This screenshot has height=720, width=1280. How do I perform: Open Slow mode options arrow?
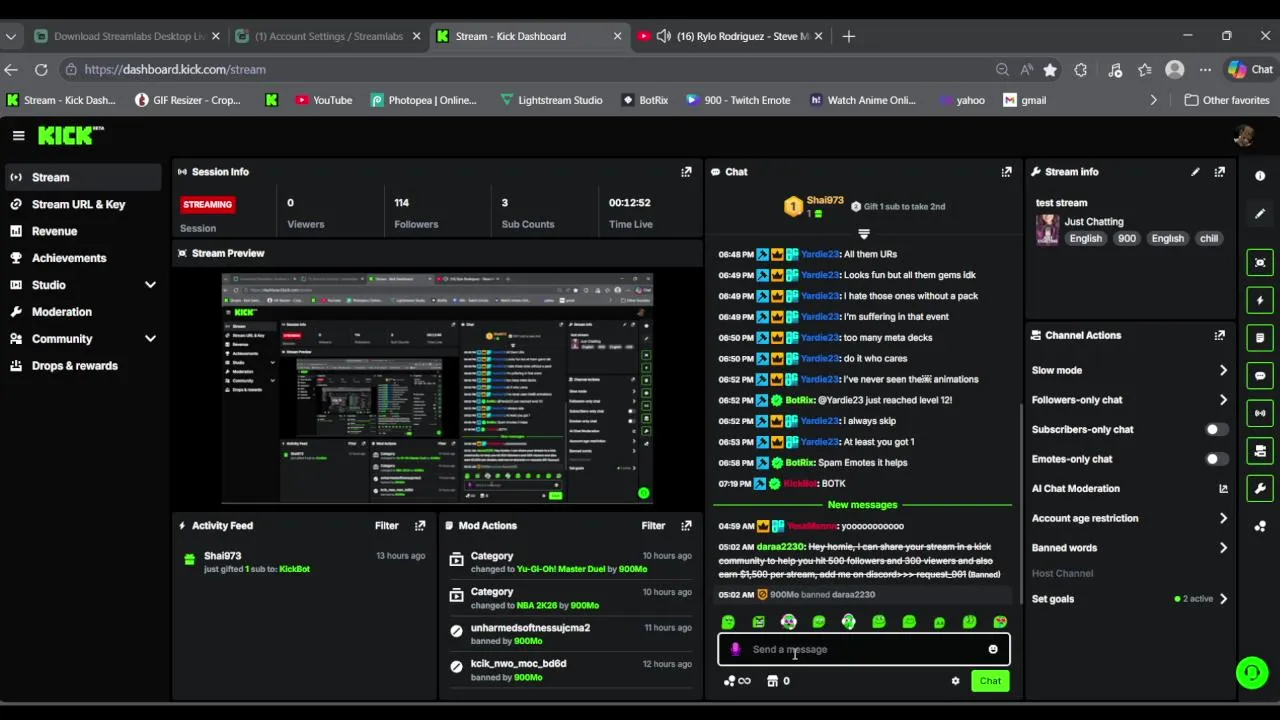1223,370
